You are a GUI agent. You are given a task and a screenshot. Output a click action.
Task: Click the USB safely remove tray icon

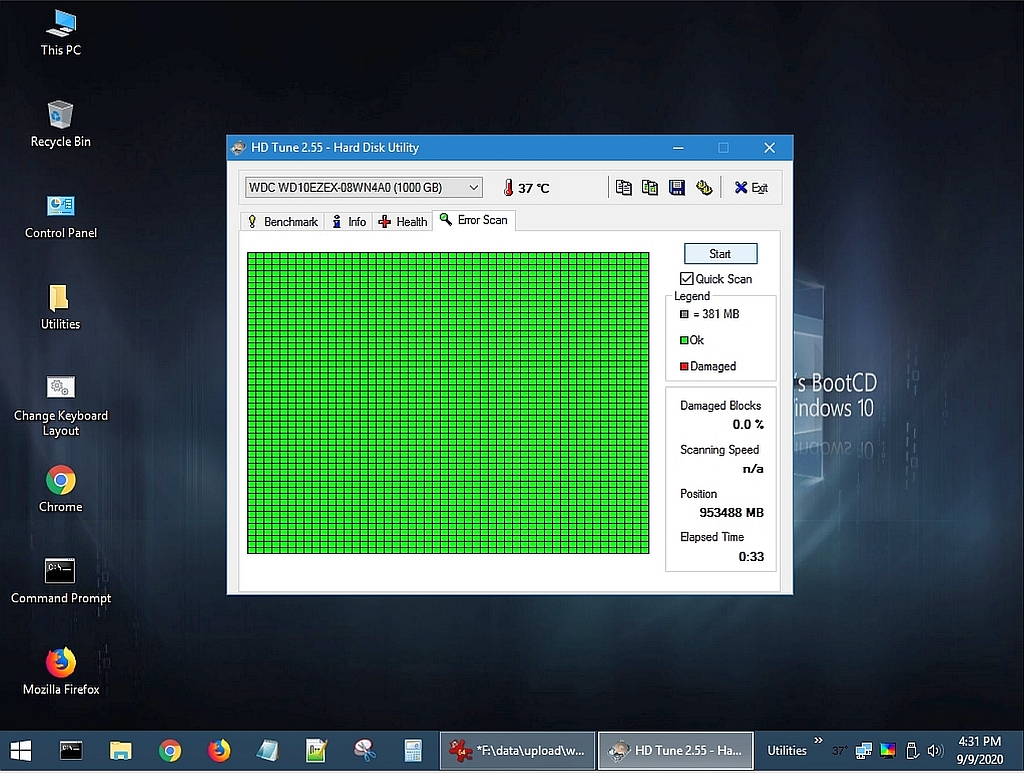[x=912, y=751]
